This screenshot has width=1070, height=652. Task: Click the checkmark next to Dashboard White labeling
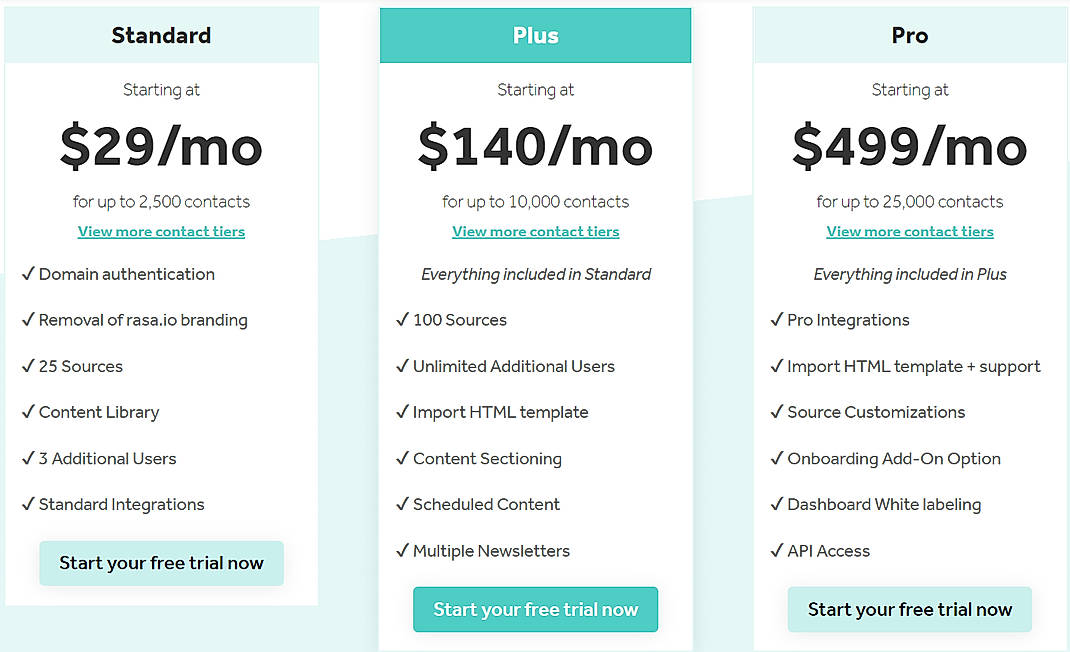point(777,505)
